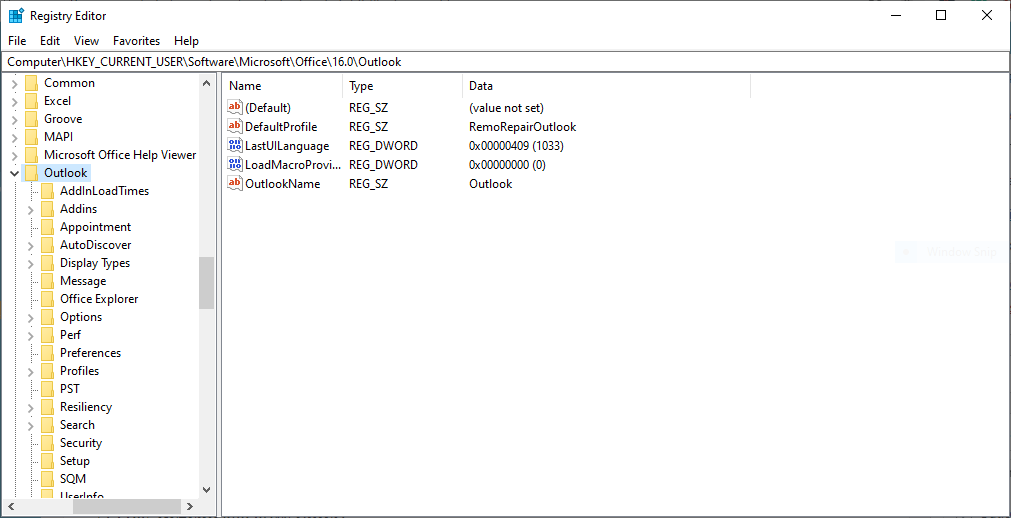Expand the Addins subkey
This screenshot has width=1011, height=518.
[30, 210]
